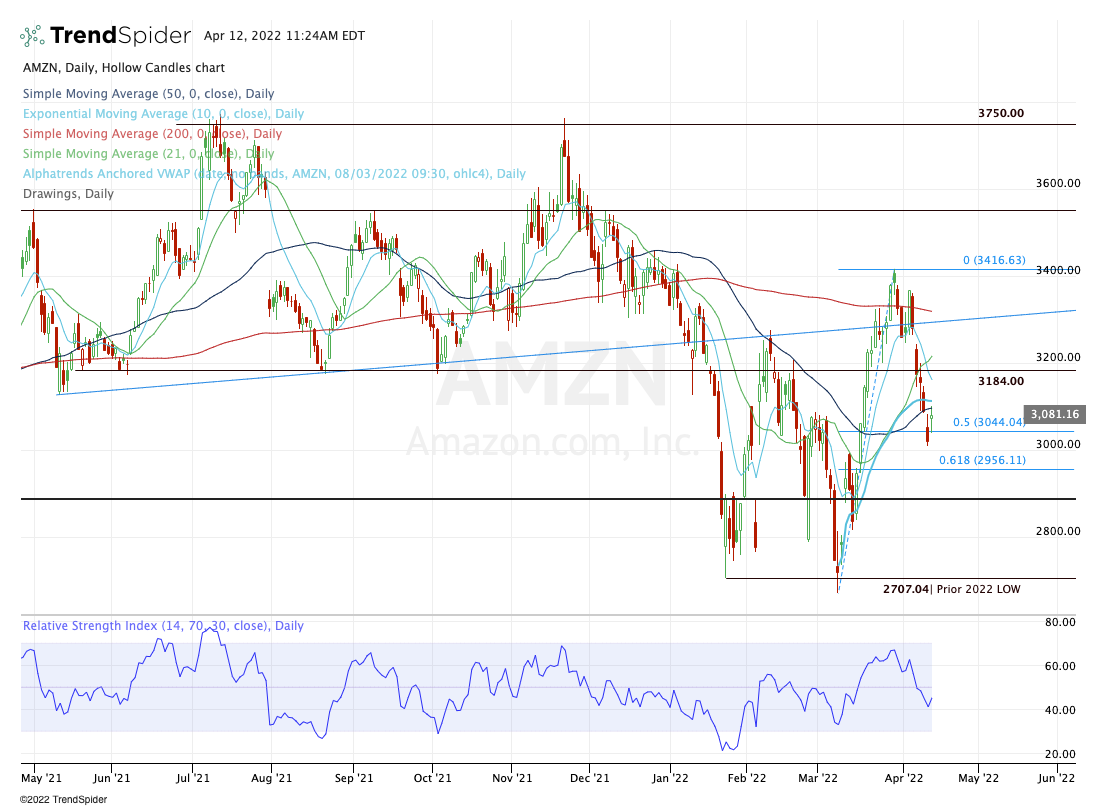Screen dimensions: 1106x809
Task: Click the RSI axis value 80.00
Action: pos(1060,622)
